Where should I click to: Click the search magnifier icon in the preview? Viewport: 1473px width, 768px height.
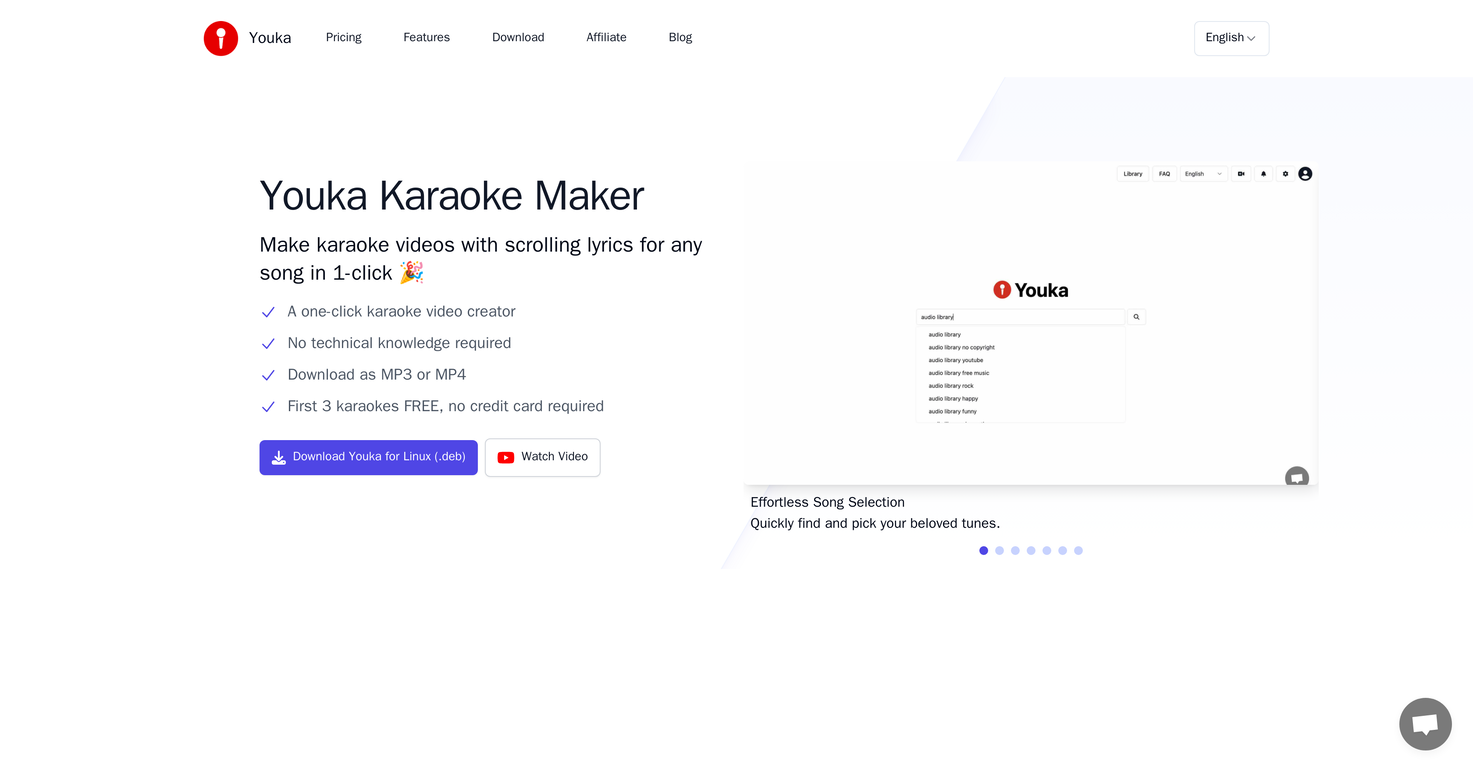click(1136, 316)
